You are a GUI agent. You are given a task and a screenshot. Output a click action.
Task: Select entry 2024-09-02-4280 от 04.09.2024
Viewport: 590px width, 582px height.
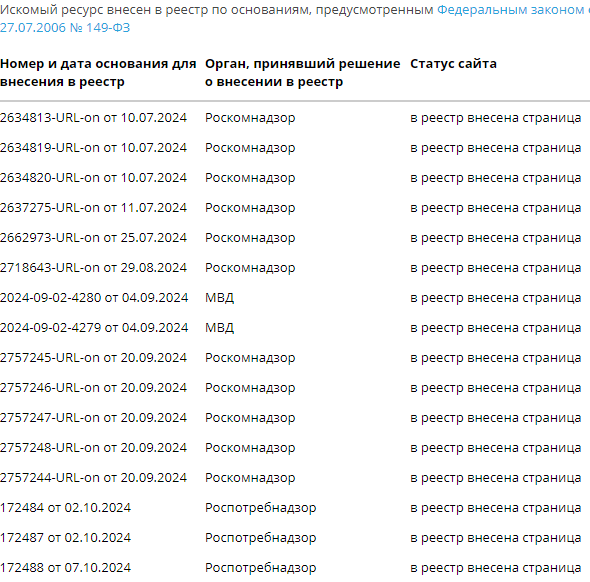point(94,298)
